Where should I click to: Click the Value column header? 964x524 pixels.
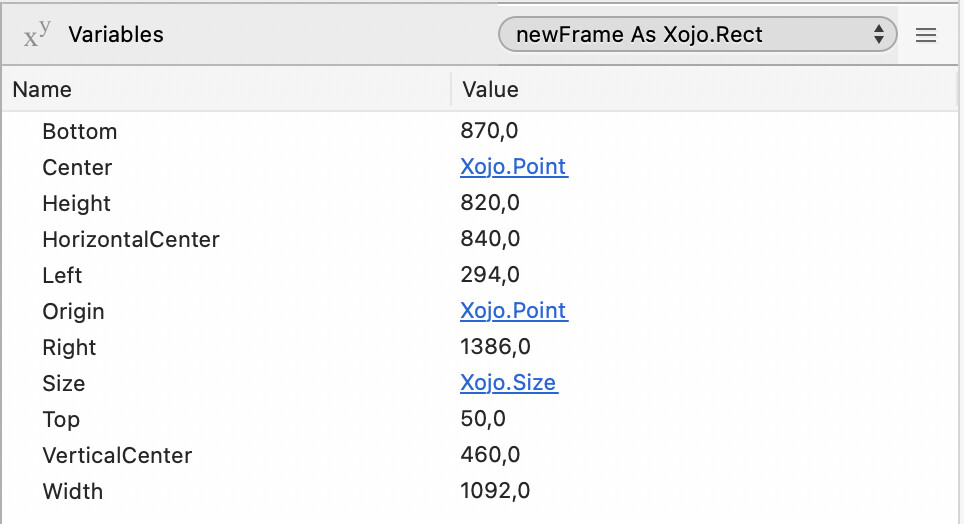[x=491, y=89]
